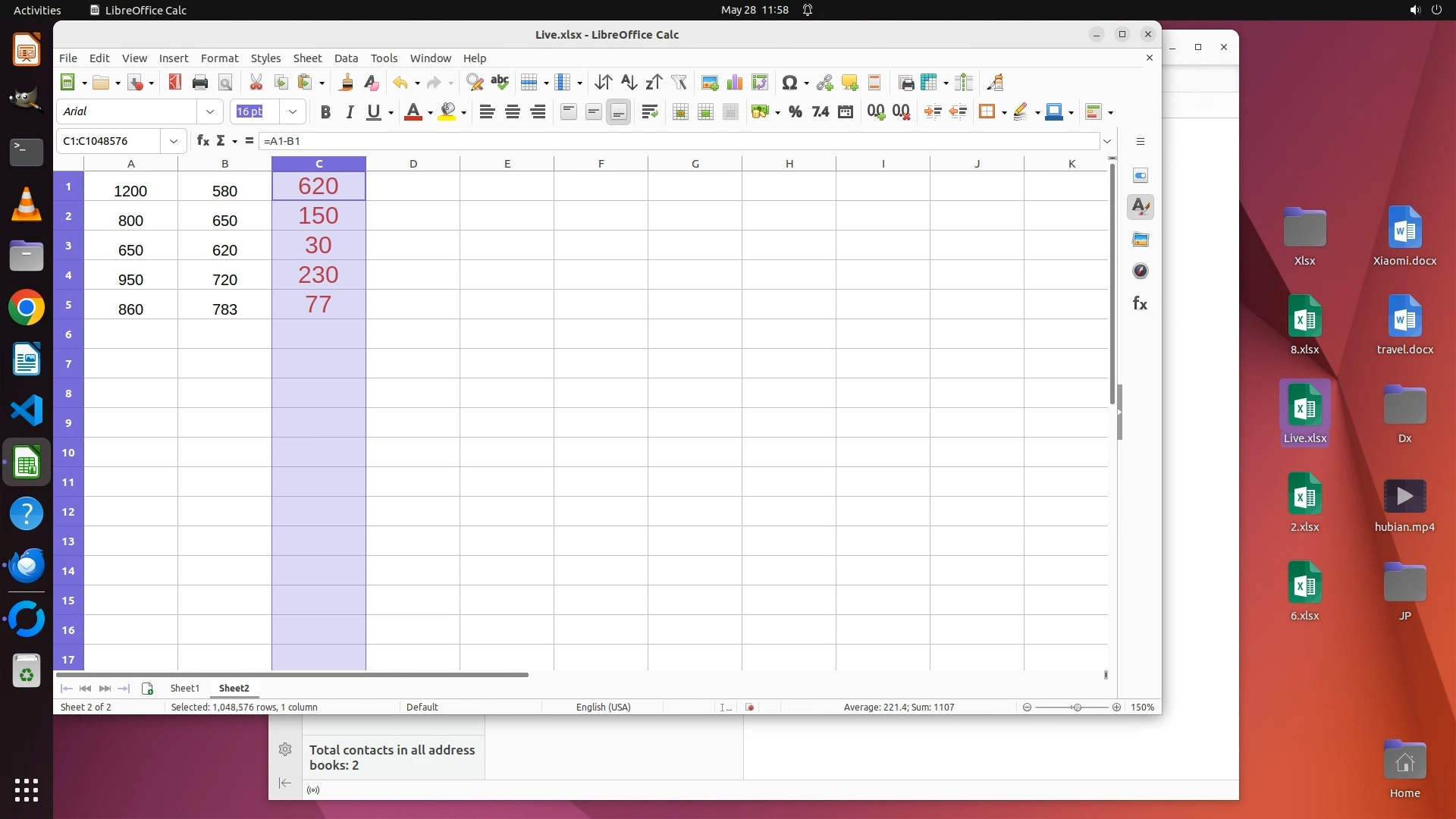Image resolution: width=1456 pixels, height=819 pixels.
Task: Expand the font name dropdown
Action: (x=210, y=112)
